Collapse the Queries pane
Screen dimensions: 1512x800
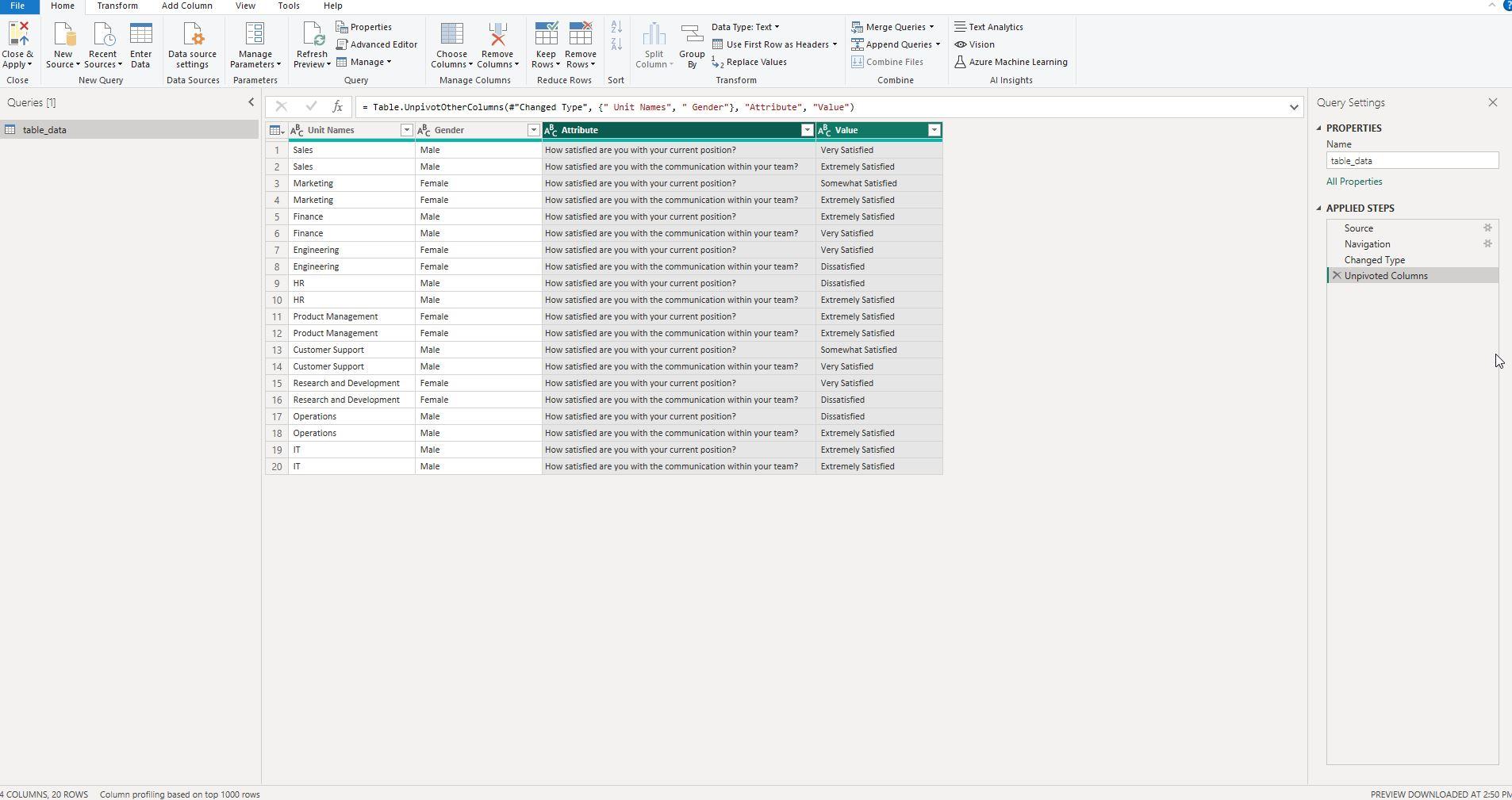pos(251,102)
